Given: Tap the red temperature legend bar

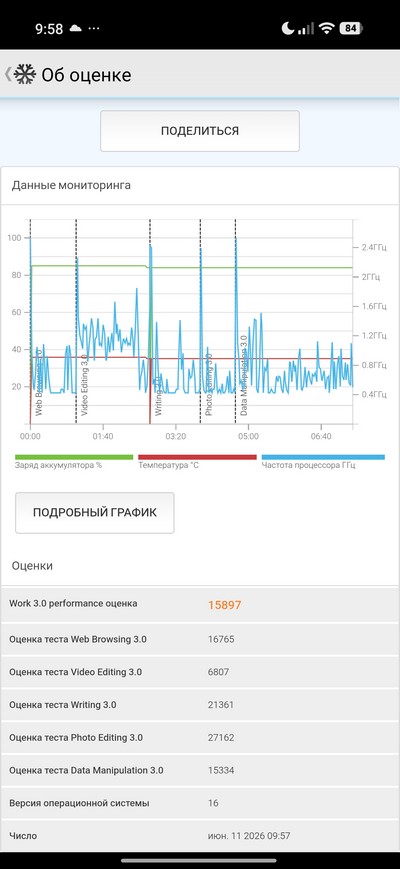Looking at the screenshot, I should point(197,457).
